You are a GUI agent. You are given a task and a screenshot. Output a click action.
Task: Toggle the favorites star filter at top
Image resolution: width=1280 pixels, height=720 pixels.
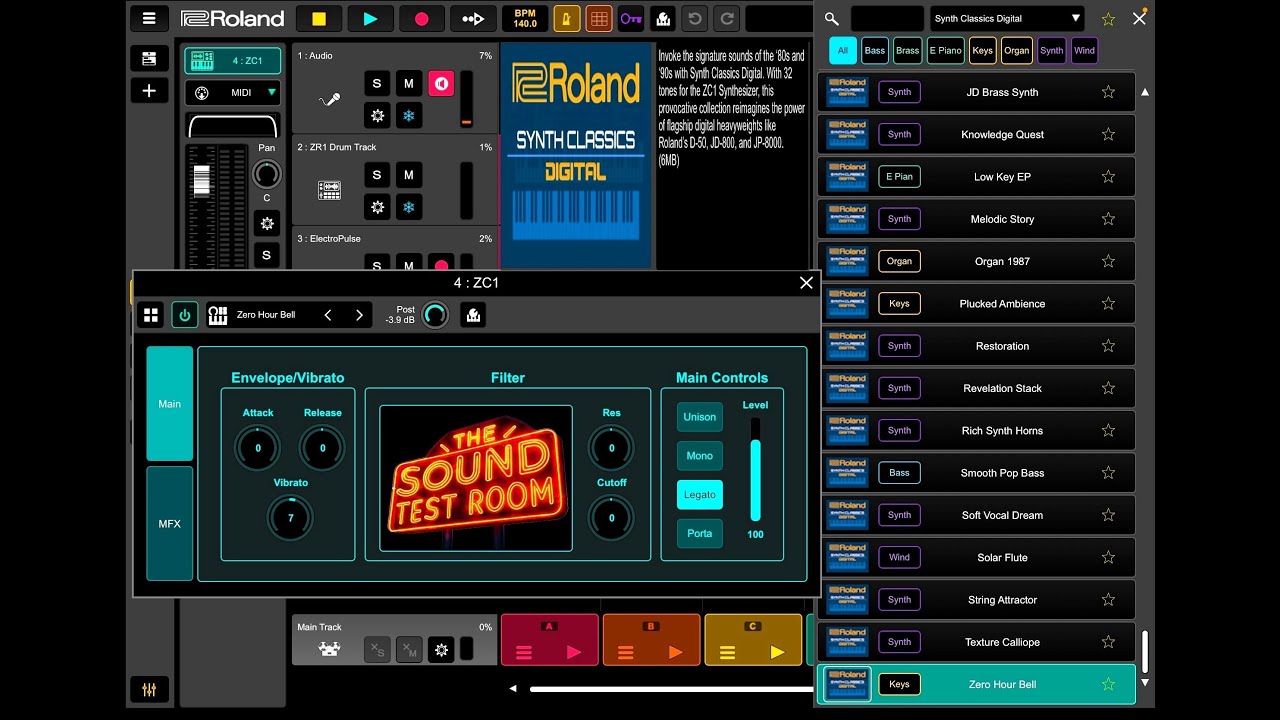coord(1108,18)
